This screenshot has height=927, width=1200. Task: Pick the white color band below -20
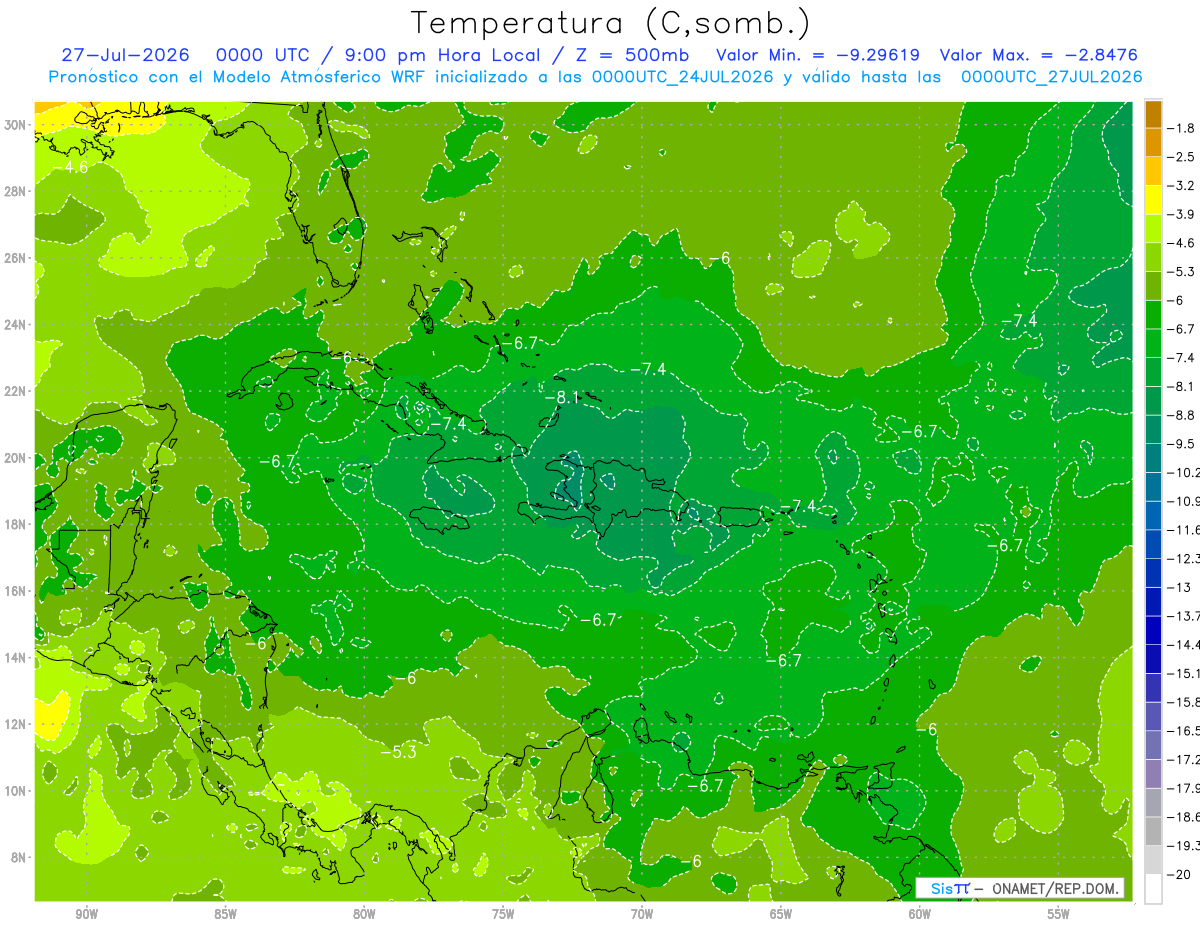(1153, 889)
